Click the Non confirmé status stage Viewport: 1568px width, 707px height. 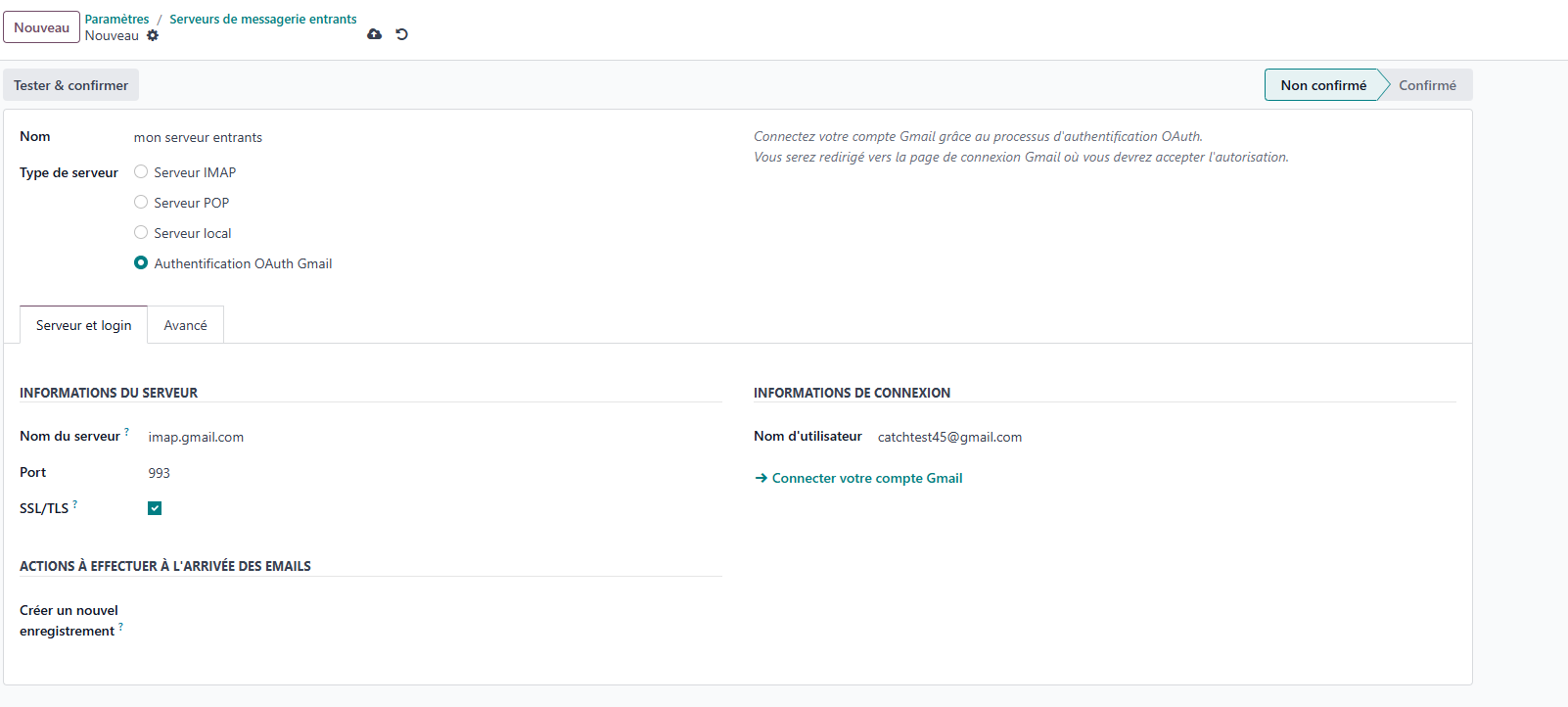(x=1323, y=85)
